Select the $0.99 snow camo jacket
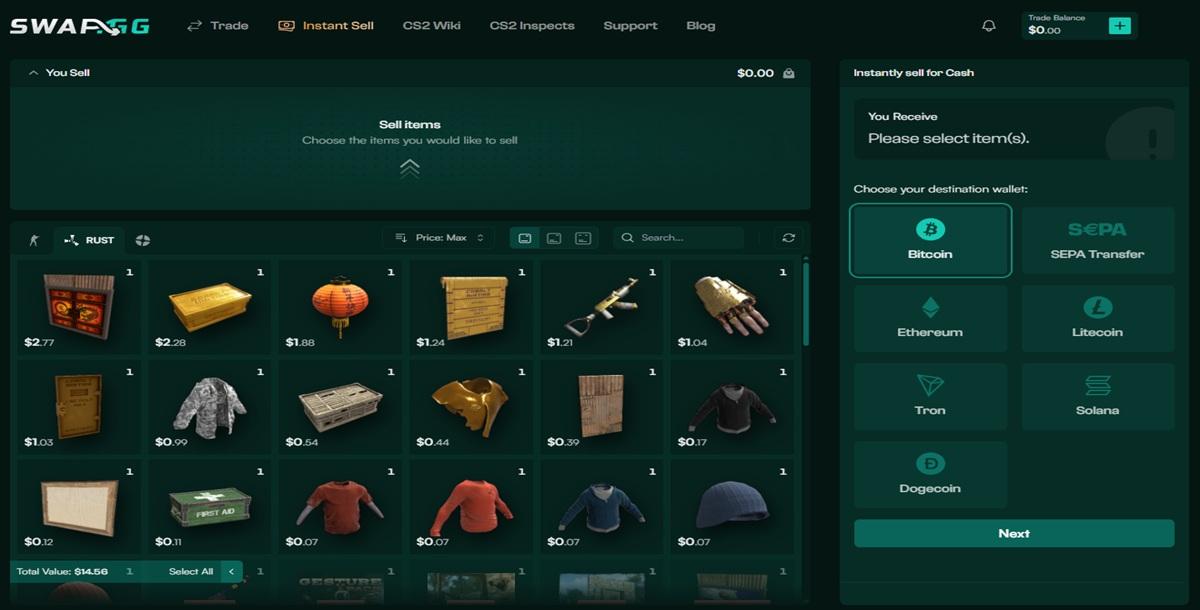The height and width of the screenshot is (610, 1200). click(210, 407)
